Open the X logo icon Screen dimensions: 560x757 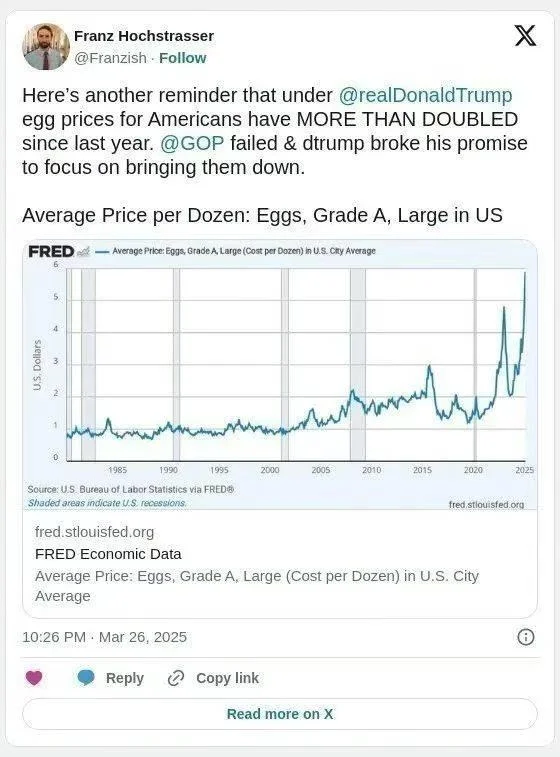coord(525,36)
